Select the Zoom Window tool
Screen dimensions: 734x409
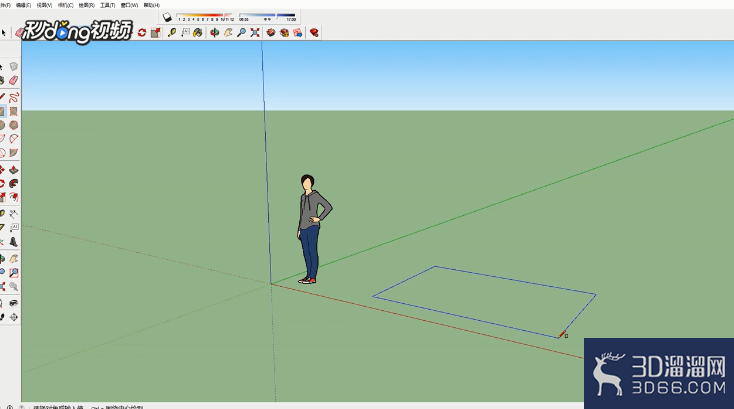coord(14,272)
